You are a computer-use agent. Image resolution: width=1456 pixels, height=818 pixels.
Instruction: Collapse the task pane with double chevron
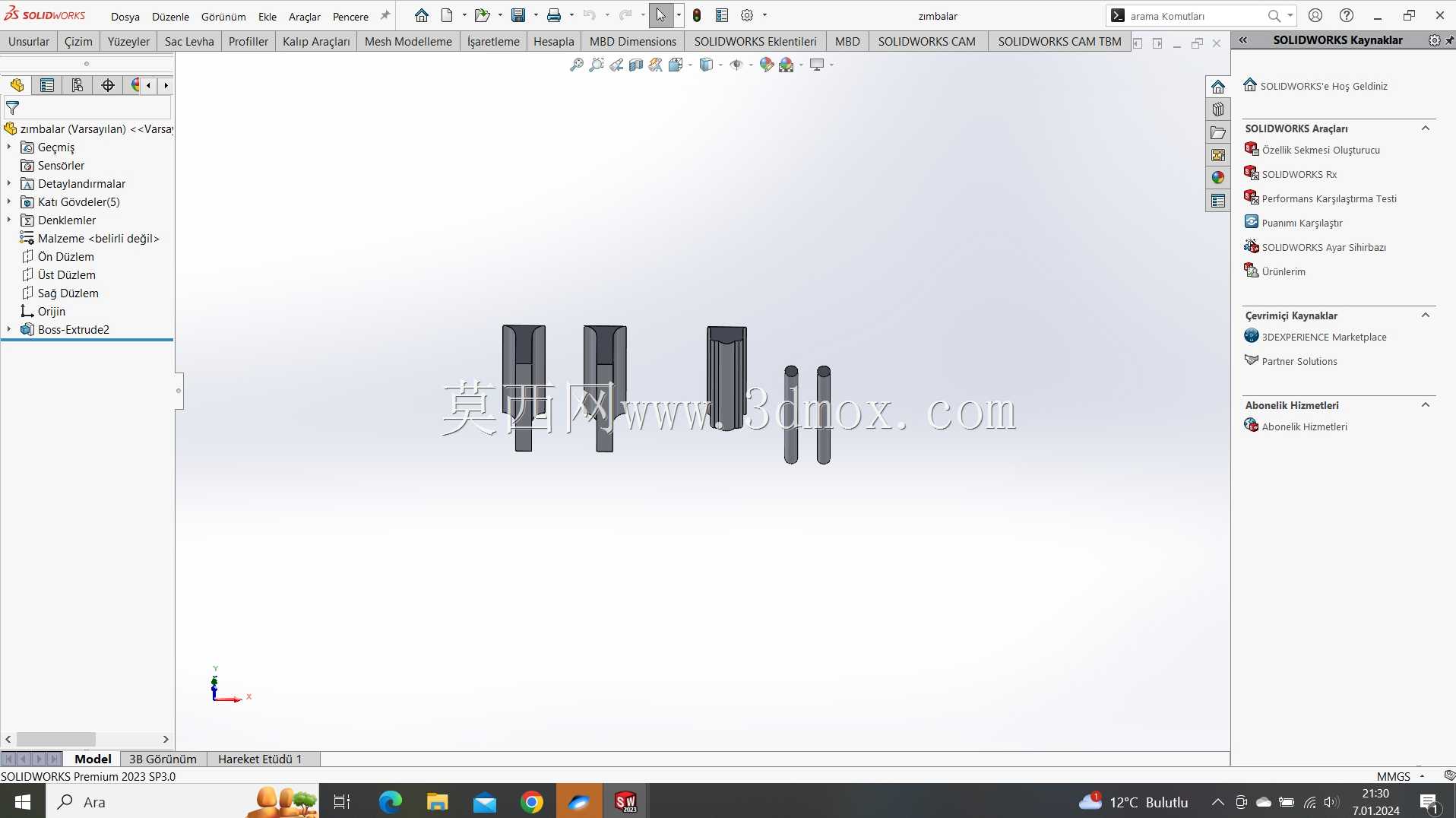(x=1243, y=40)
